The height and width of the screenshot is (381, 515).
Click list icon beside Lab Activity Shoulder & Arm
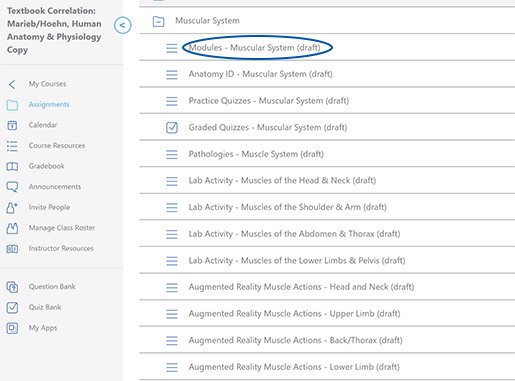coord(172,207)
